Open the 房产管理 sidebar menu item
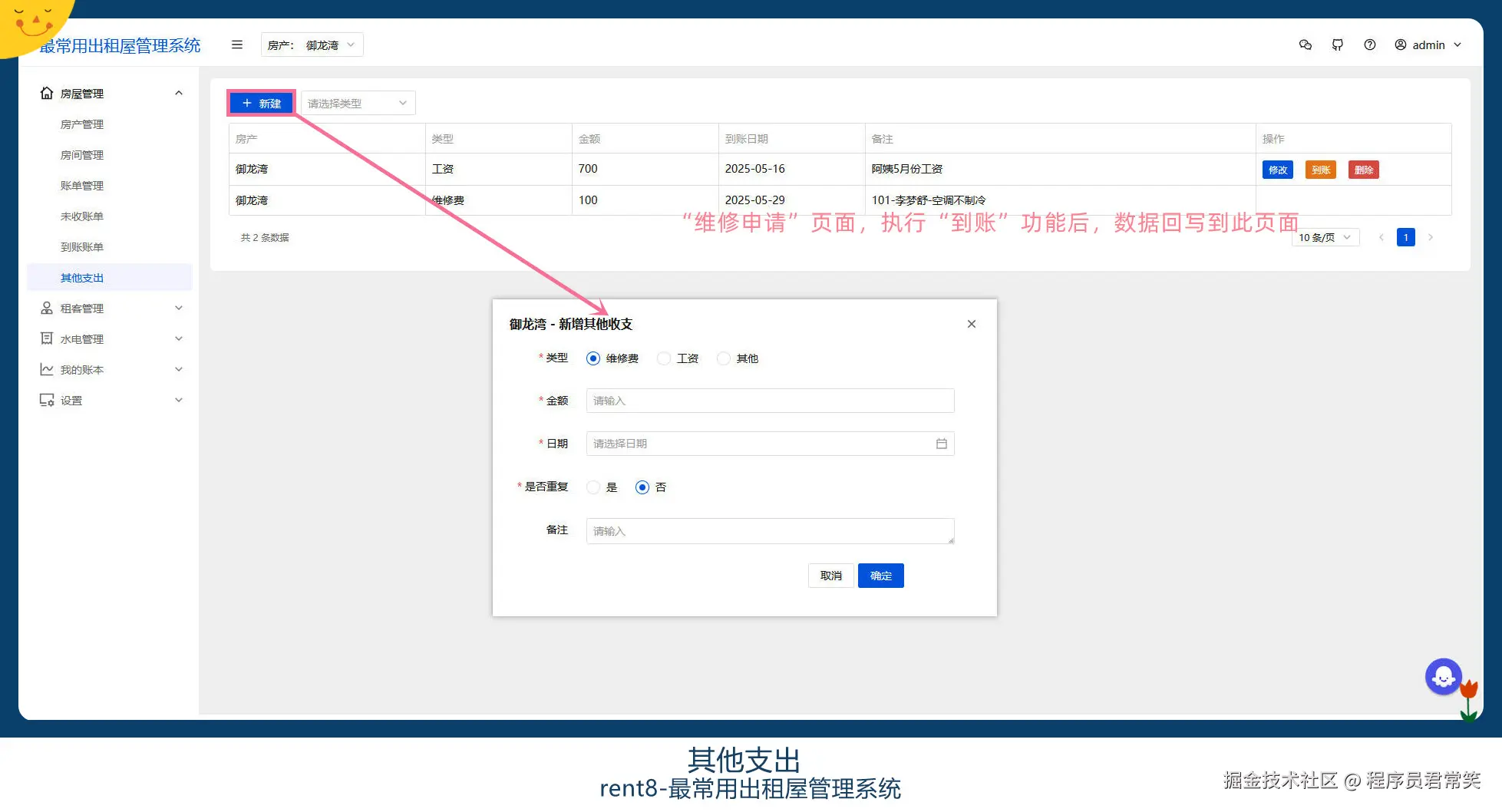This screenshot has width=1502, height=812. (x=82, y=124)
